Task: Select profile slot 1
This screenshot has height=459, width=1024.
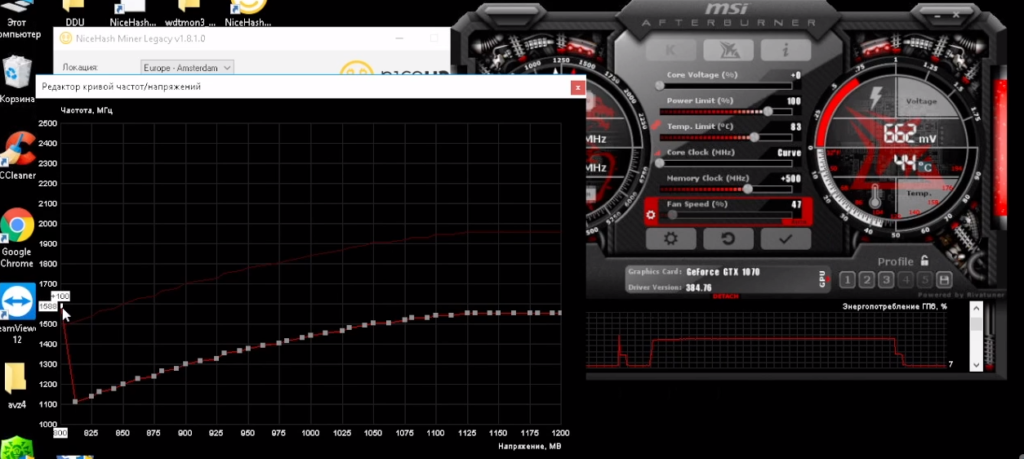Action: tap(848, 280)
